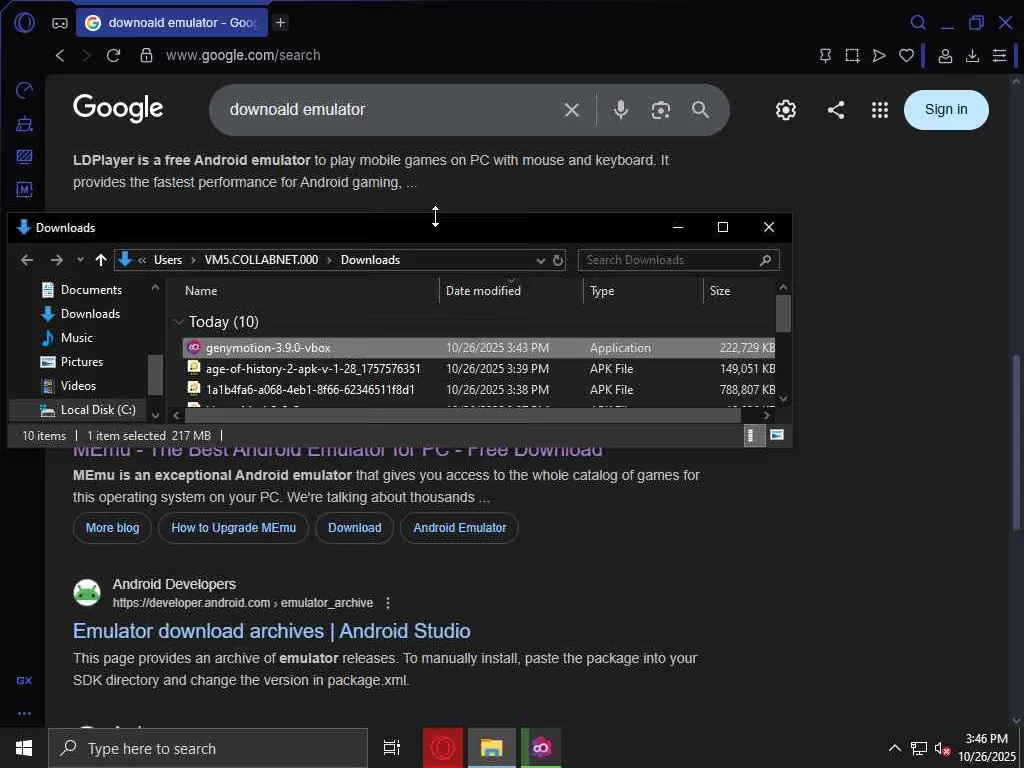Open the GX Corner gamepad icon
Viewport: 1024px width, 768px height.
click(59, 23)
